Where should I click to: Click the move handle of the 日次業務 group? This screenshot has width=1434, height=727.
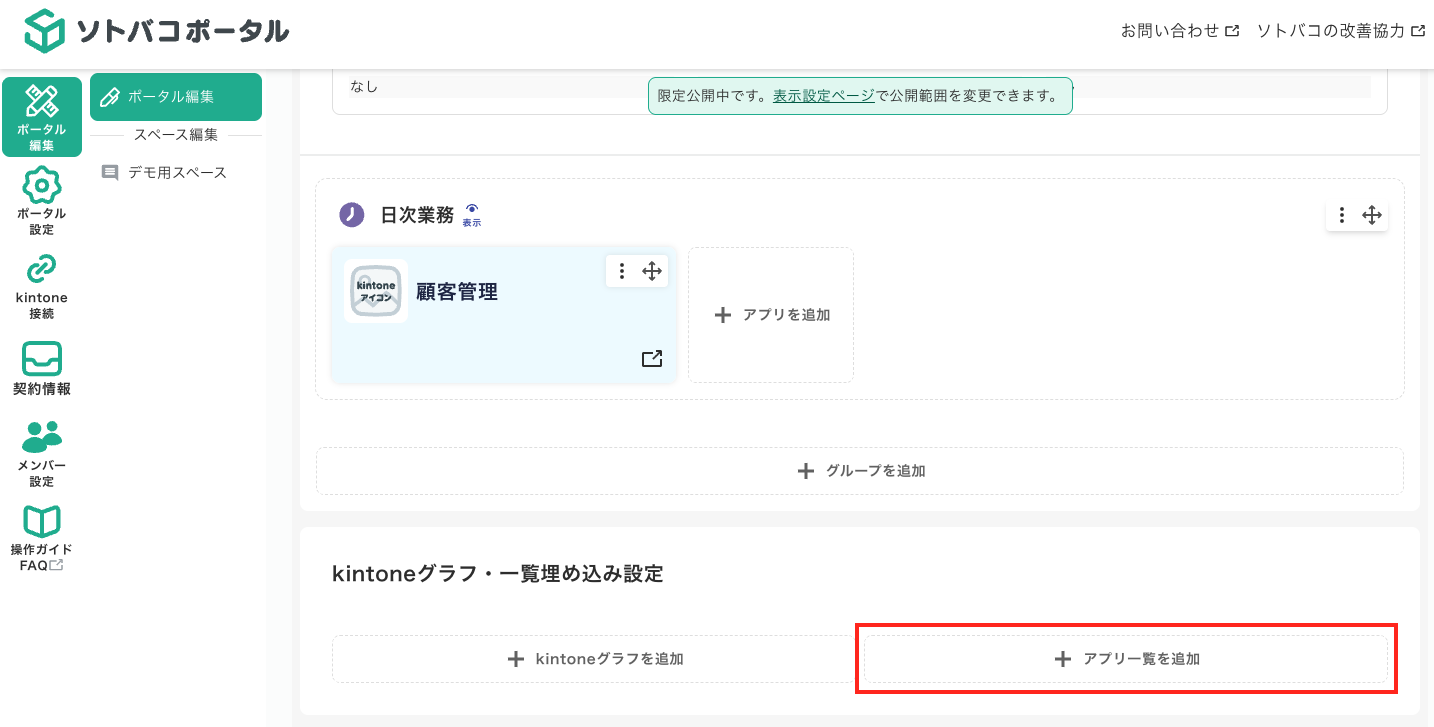(1371, 214)
